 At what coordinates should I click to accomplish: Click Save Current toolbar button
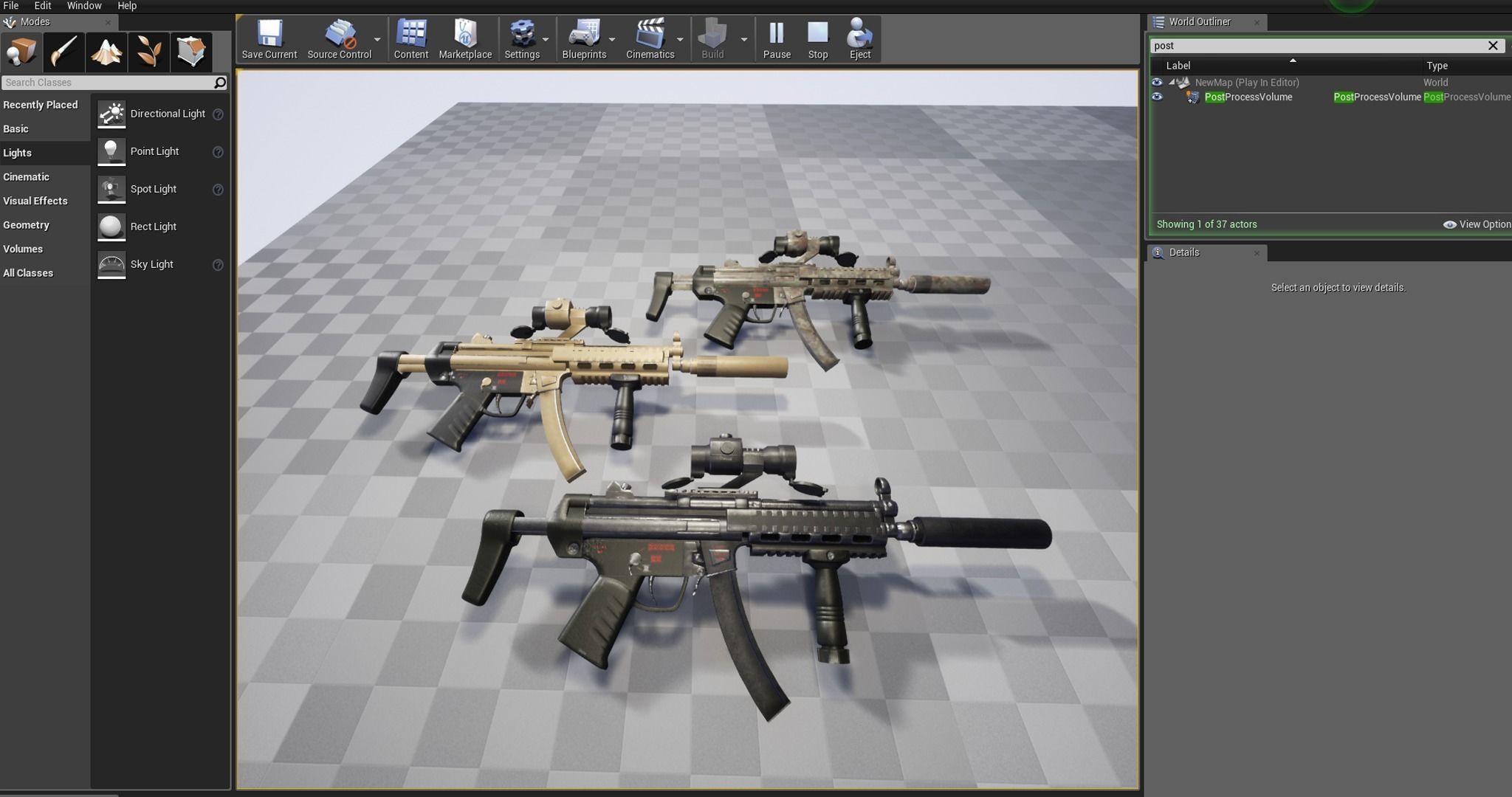click(269, 40)
